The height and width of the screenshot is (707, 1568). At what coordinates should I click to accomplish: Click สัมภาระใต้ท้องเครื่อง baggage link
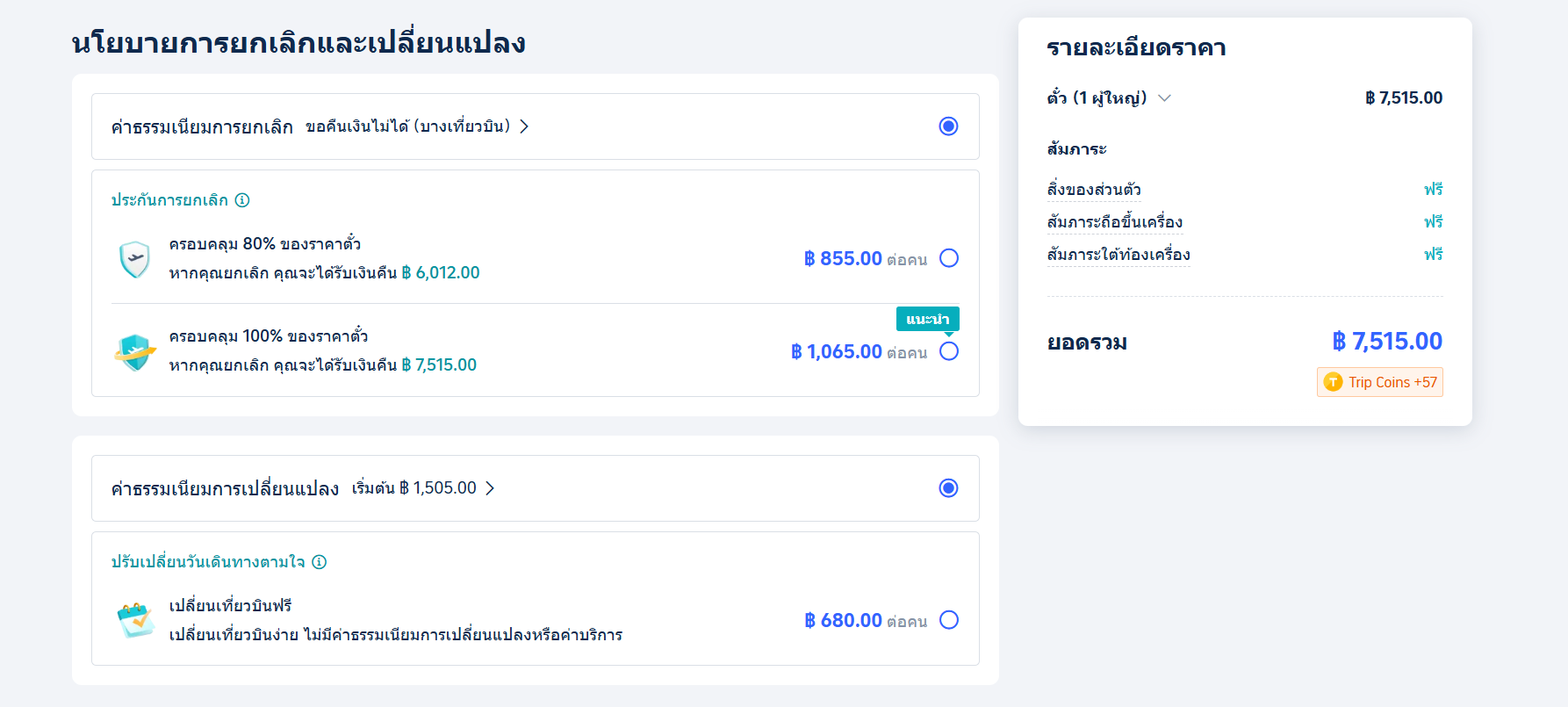pyautogui.click(x=1118, y=255)
